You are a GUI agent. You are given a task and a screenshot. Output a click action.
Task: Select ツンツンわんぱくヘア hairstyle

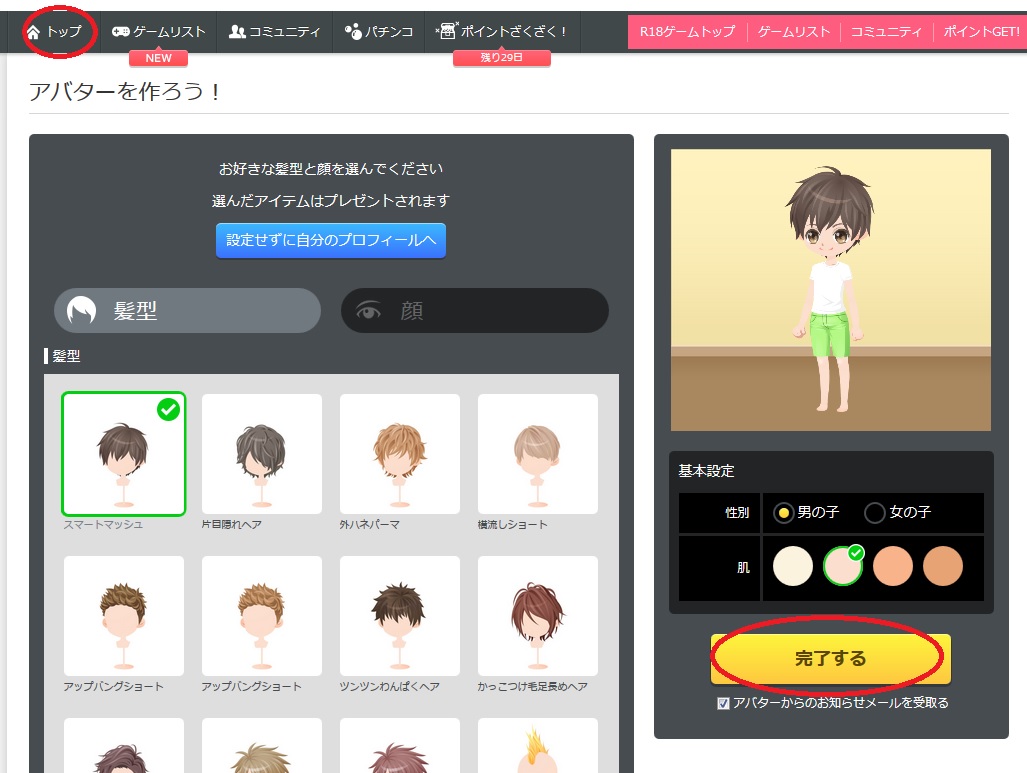400,616
